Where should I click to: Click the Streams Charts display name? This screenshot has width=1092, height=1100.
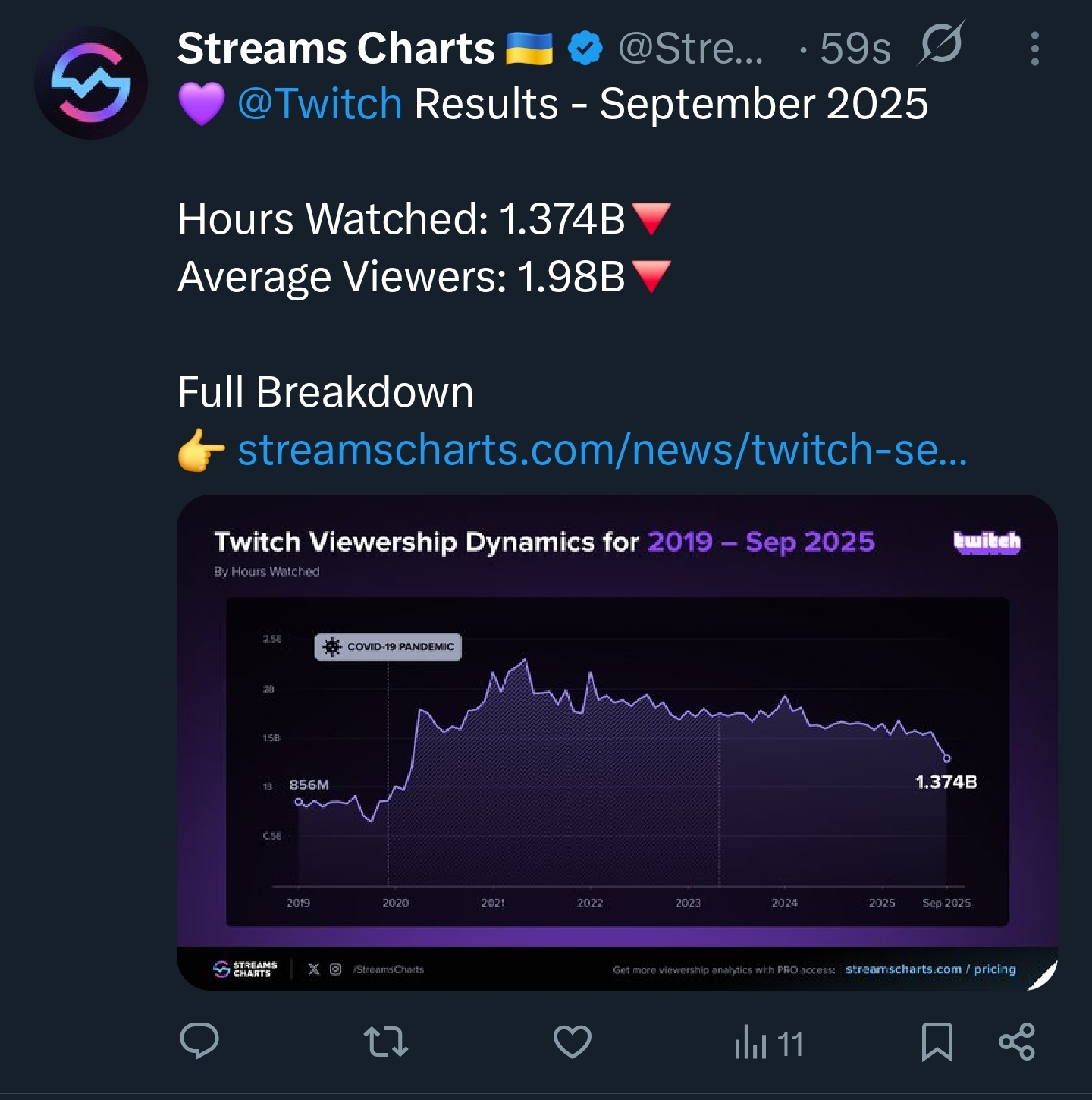click(x=335, y=49)
